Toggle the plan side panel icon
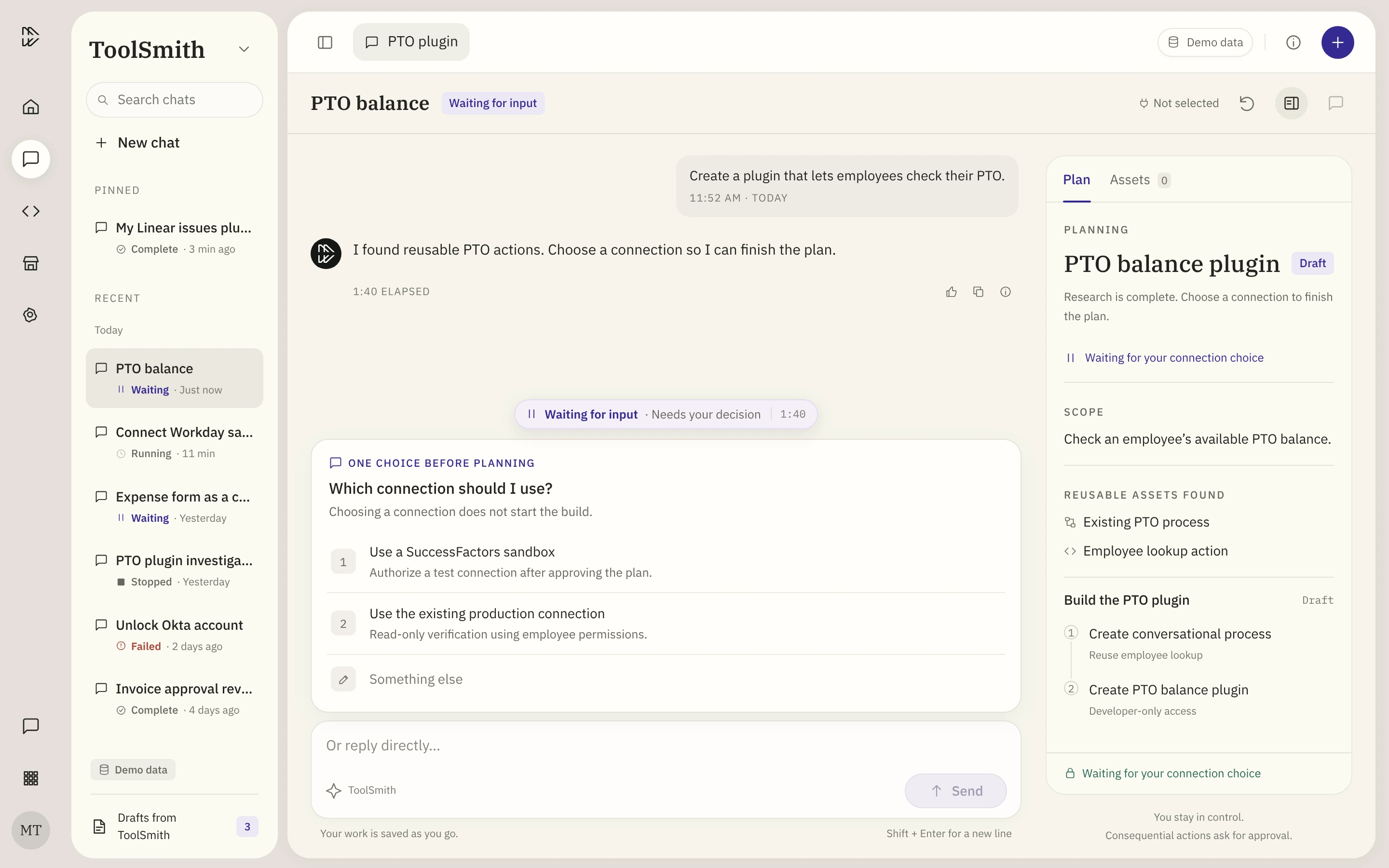 (1292, 103)
